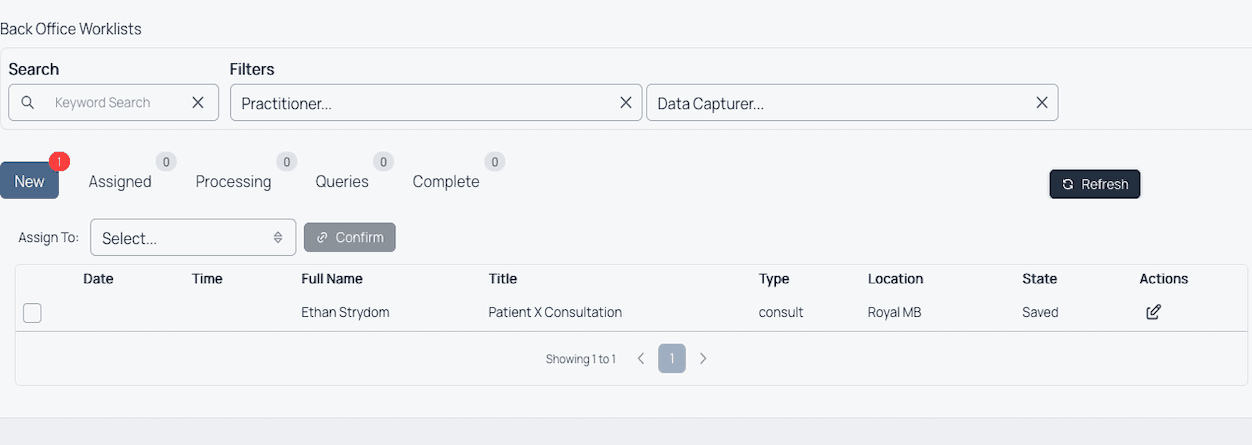The height and width of the screenshot is (445, 1252).
Task: Go to the next page arrow
Action: pos(703,358)
